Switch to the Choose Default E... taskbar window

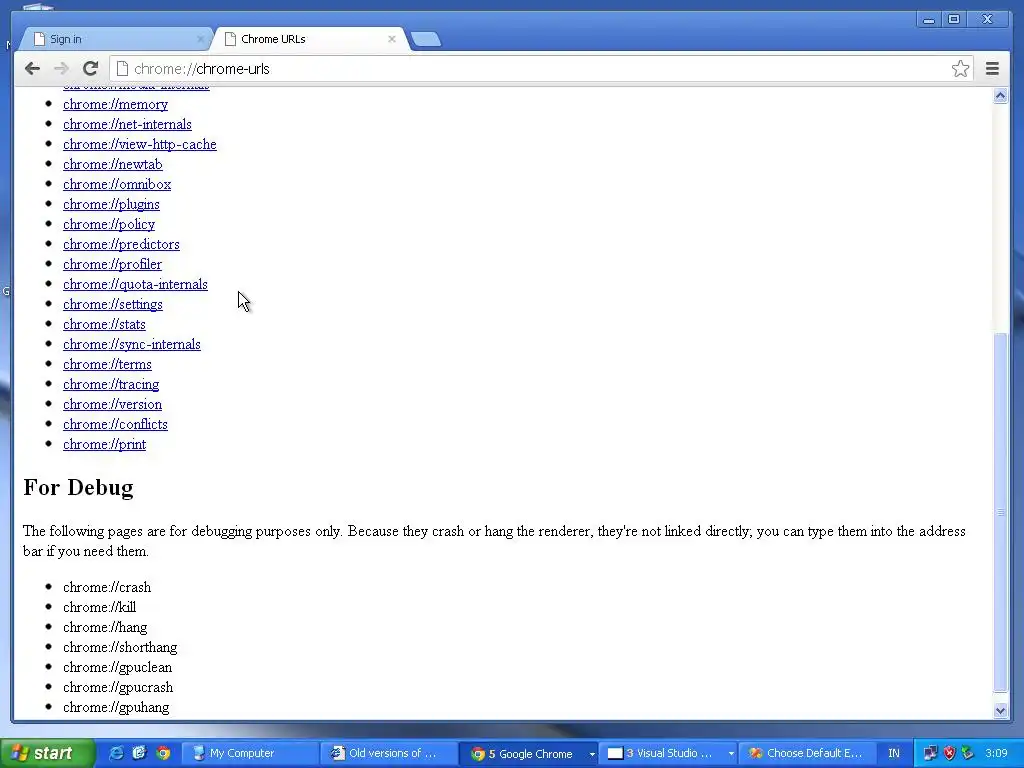807,753
